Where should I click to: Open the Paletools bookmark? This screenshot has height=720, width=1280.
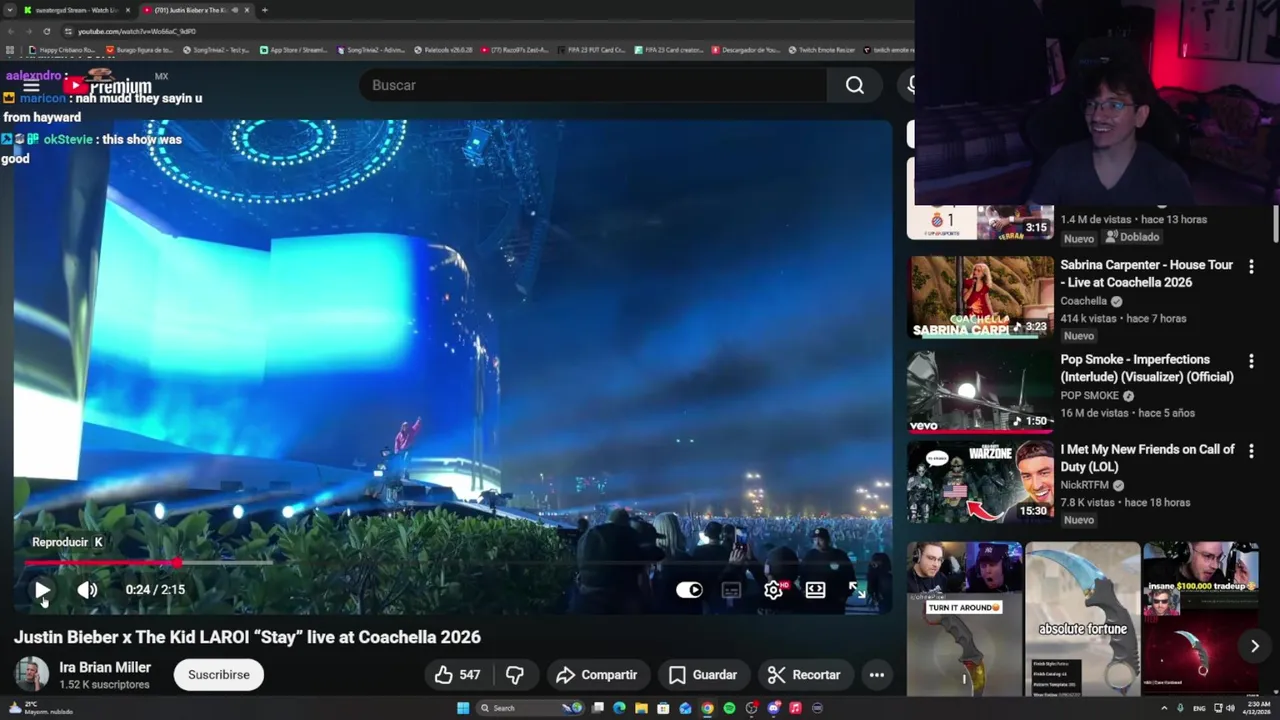[x=443, y=49]
